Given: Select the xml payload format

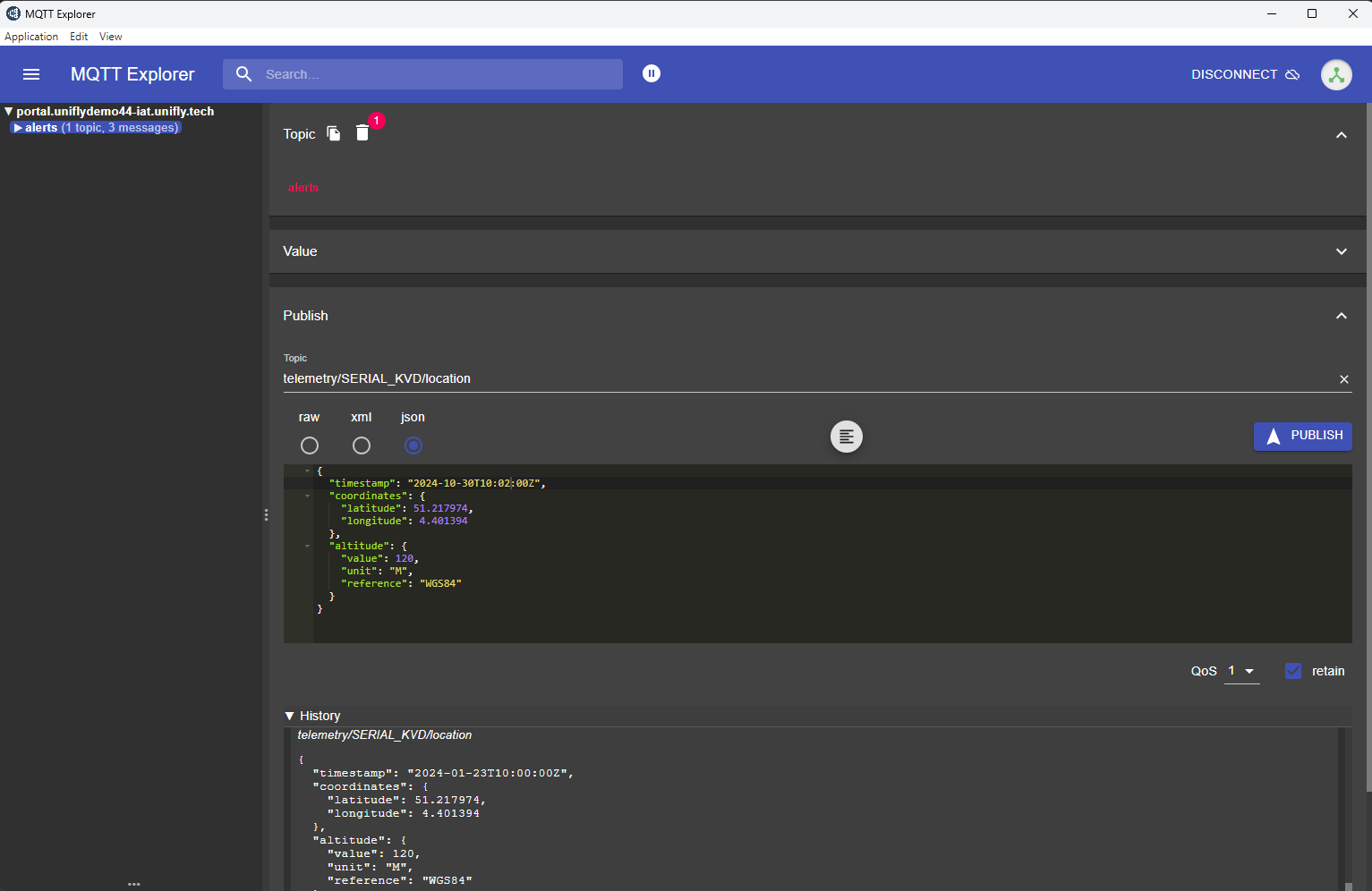Looking at the screenshot, I should (362, 445).
